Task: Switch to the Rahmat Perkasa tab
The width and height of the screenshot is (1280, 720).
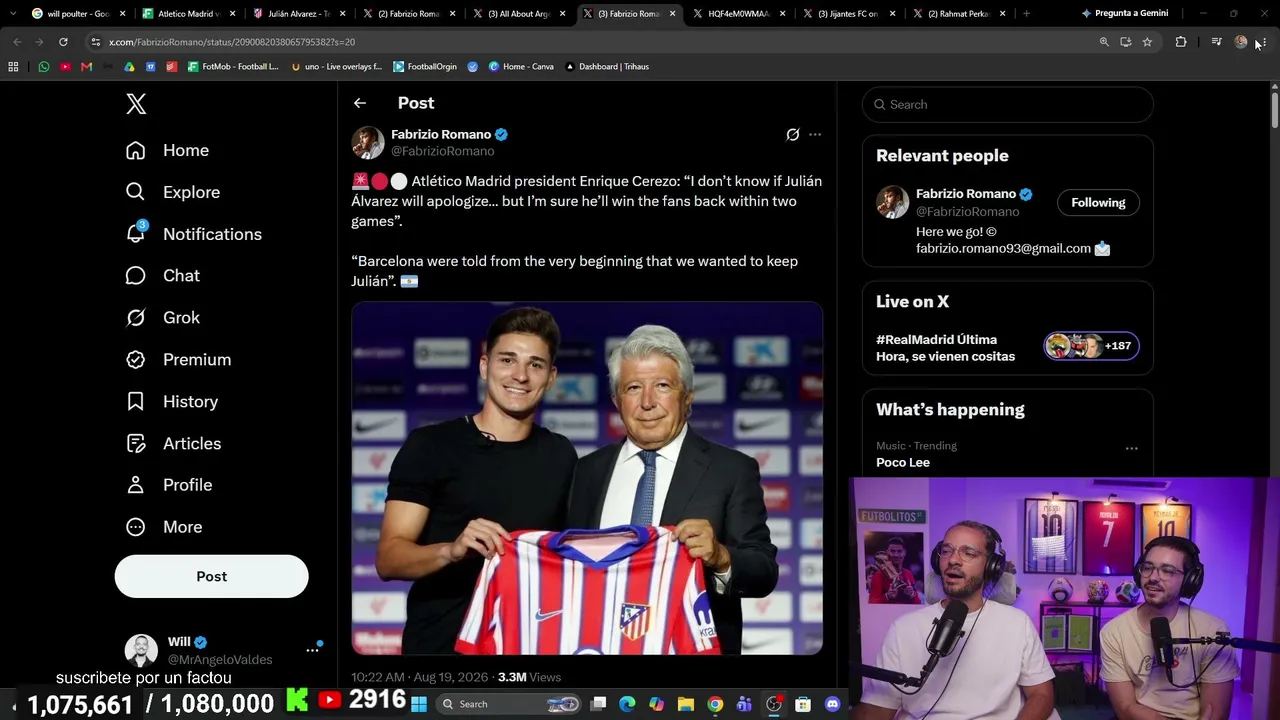Action: coord(960,14)
